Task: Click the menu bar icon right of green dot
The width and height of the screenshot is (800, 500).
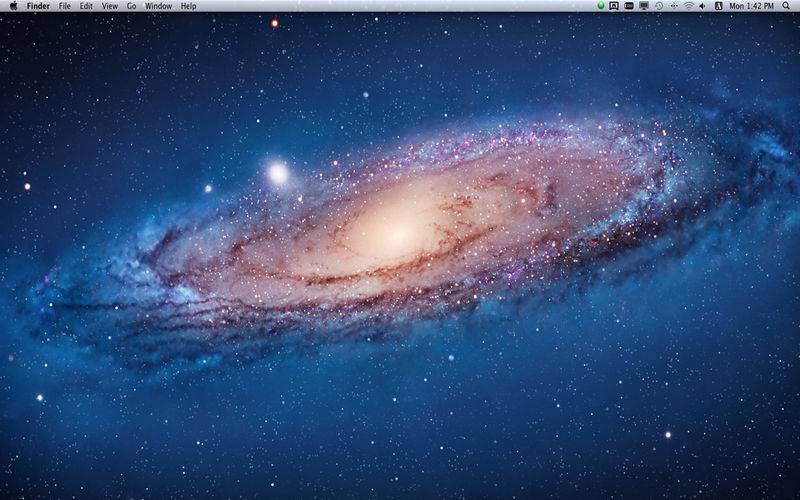Action: coord(614,6)
